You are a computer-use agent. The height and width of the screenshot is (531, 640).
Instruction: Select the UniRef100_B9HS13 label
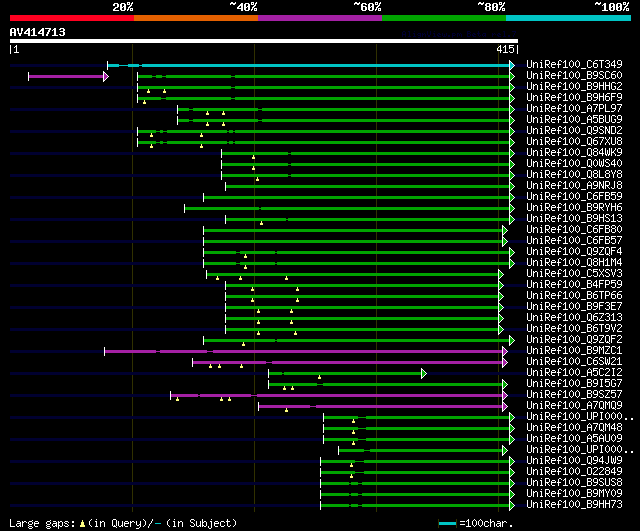pyautogui.click(x=574, y=218)
